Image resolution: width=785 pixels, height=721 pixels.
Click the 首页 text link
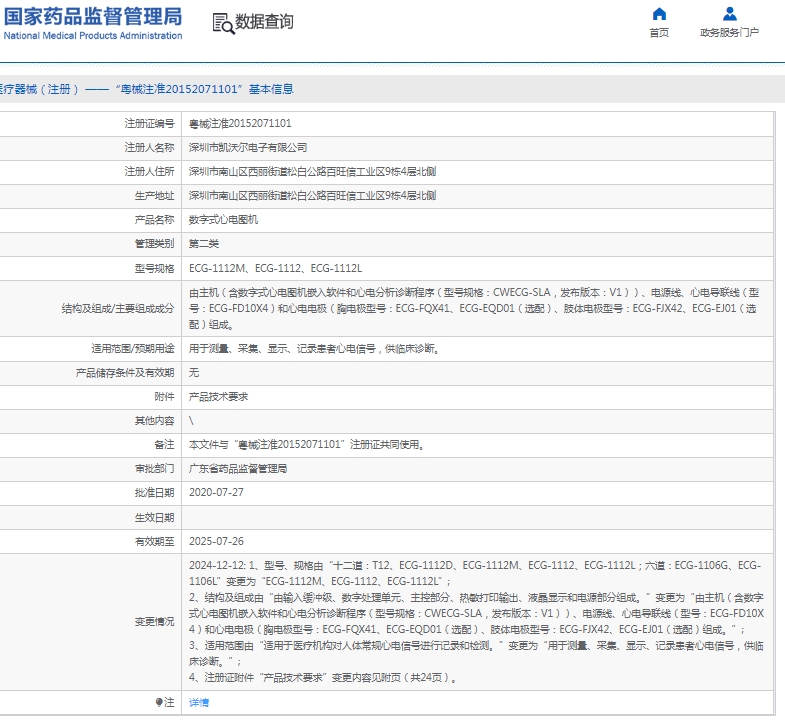(x=659, y=33)
